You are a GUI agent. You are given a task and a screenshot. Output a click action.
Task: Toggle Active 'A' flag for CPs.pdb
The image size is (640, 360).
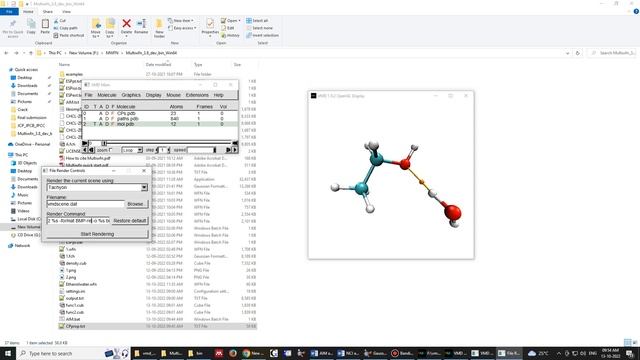pos(101,113)
